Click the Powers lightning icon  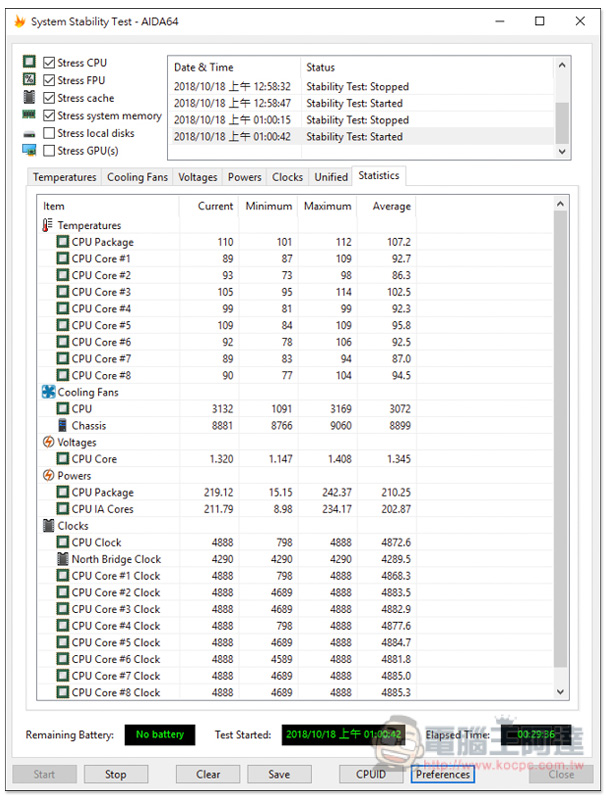click(48, 476)
